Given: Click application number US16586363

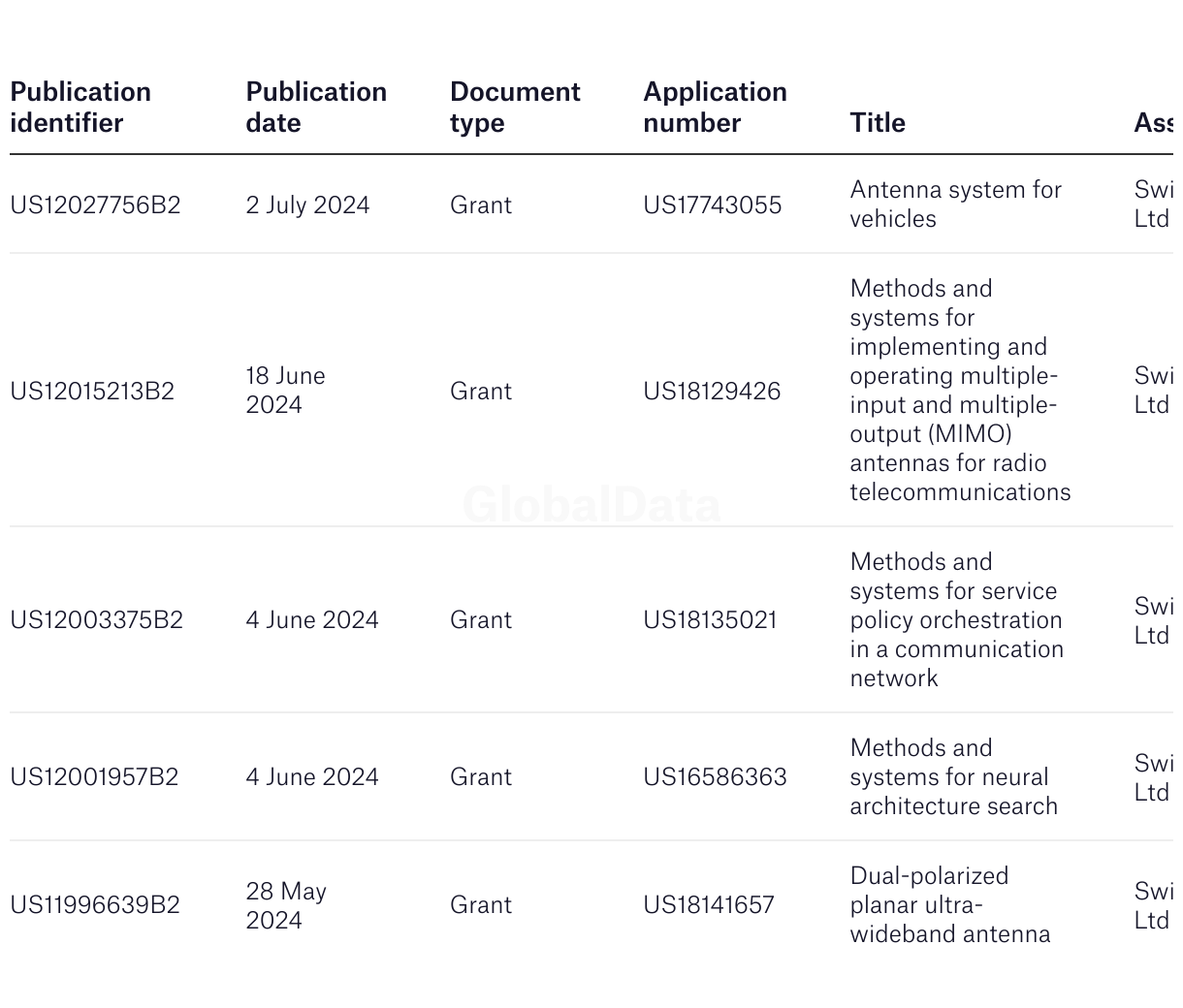Looking at the screenshot, I should (x=715, y=777).
